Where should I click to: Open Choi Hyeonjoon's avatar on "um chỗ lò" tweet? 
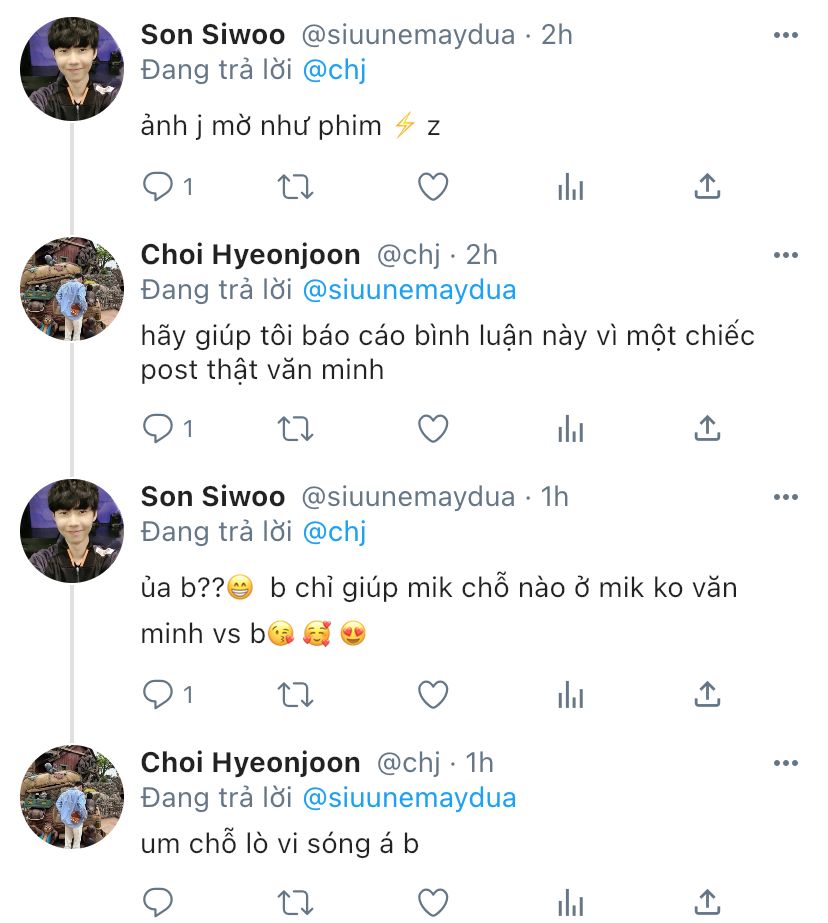coord(71,796)
